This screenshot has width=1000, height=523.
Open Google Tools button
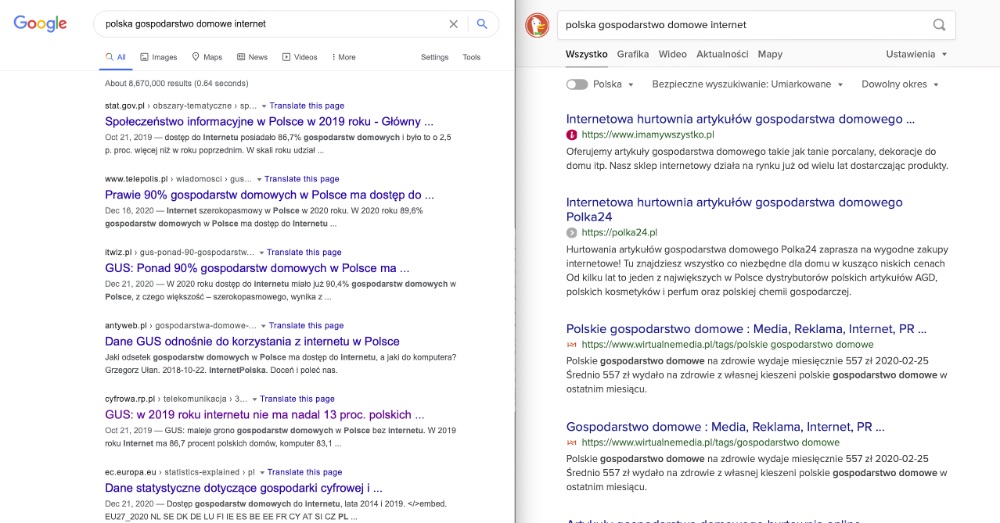[471, 57]
